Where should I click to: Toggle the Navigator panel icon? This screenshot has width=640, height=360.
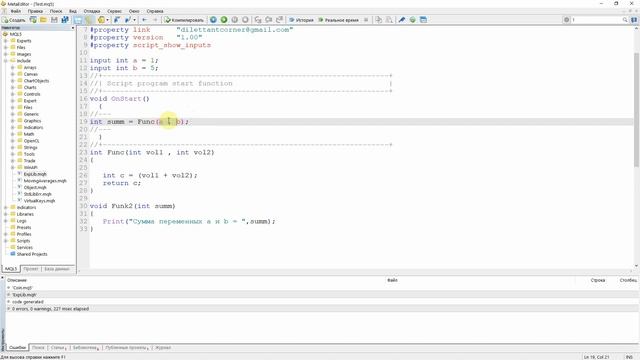point(78,20)
